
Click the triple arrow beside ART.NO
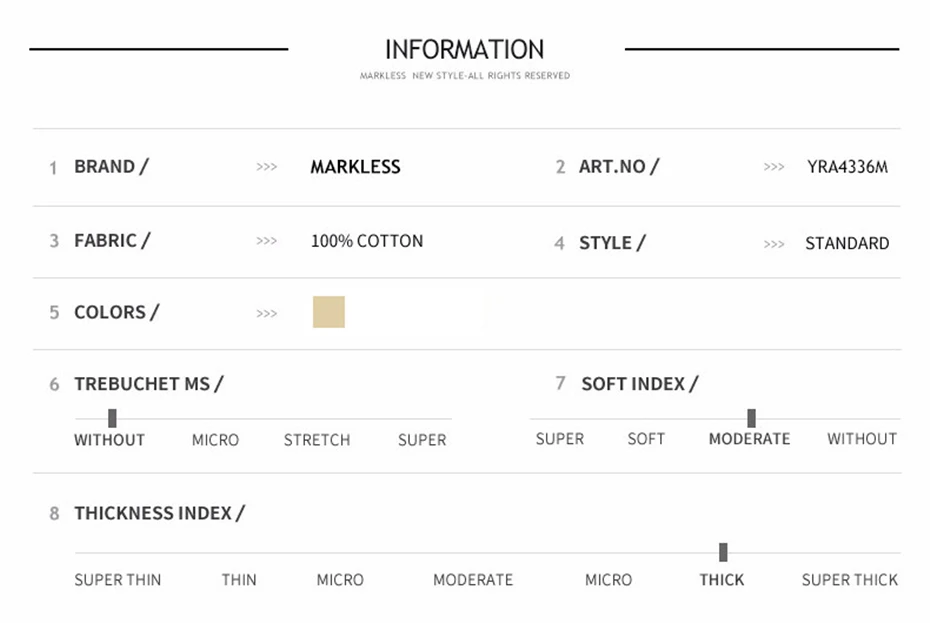[773, 167]
